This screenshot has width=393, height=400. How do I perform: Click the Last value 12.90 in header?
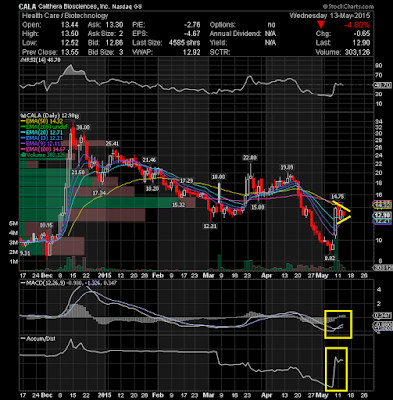click(361, 43)
